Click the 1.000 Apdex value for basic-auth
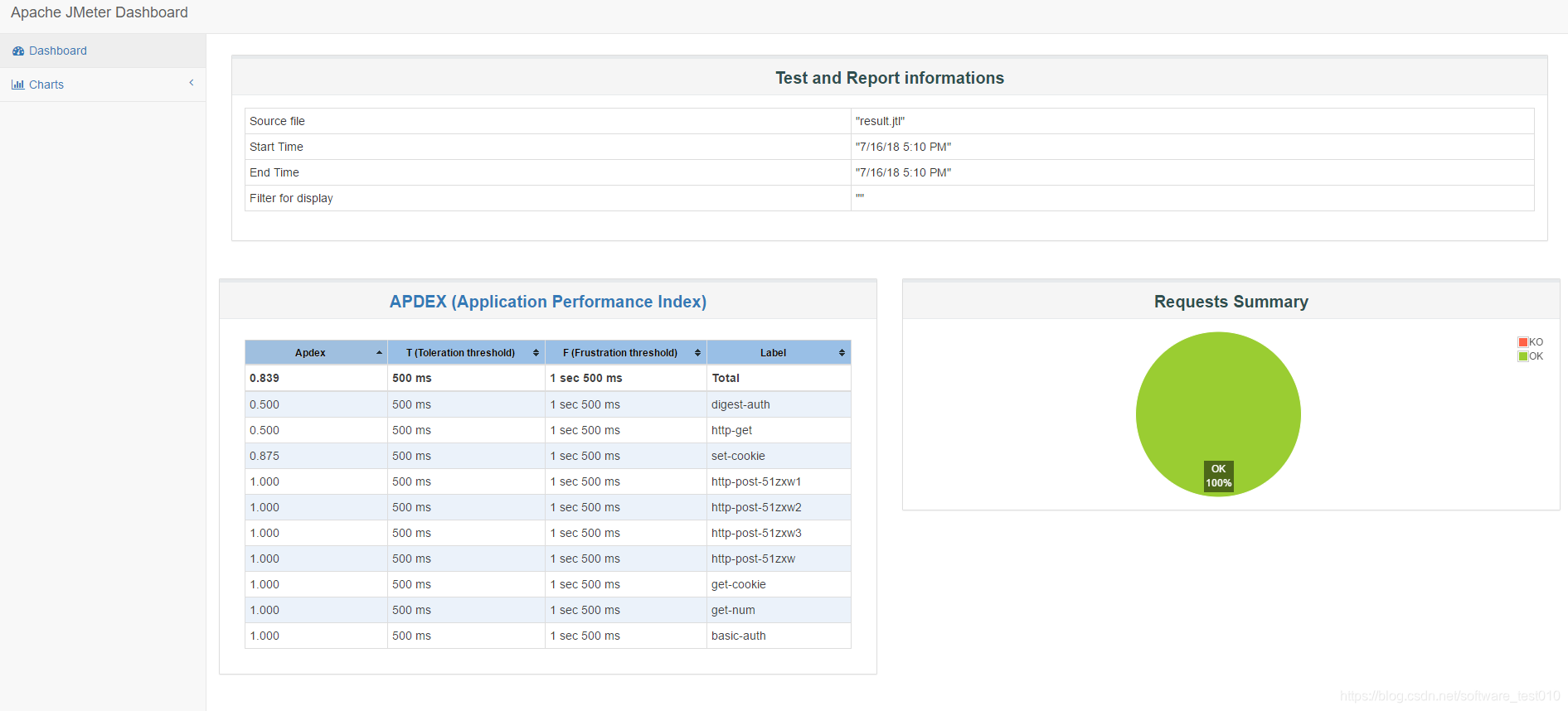Image resolution: width=1568 pixels, height=711 pixels. [265, 636]
